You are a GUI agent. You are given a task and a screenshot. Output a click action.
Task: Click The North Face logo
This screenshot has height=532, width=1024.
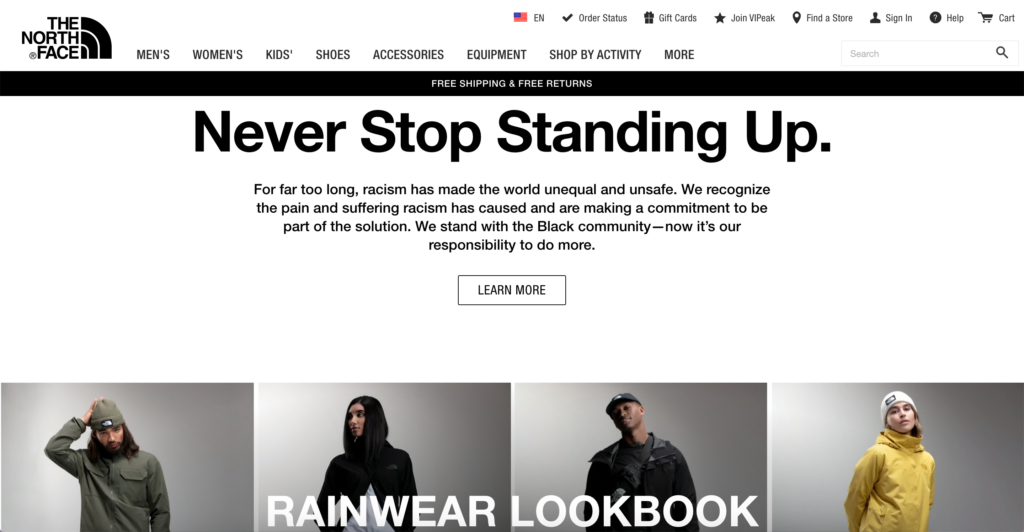tap(67, 38)
